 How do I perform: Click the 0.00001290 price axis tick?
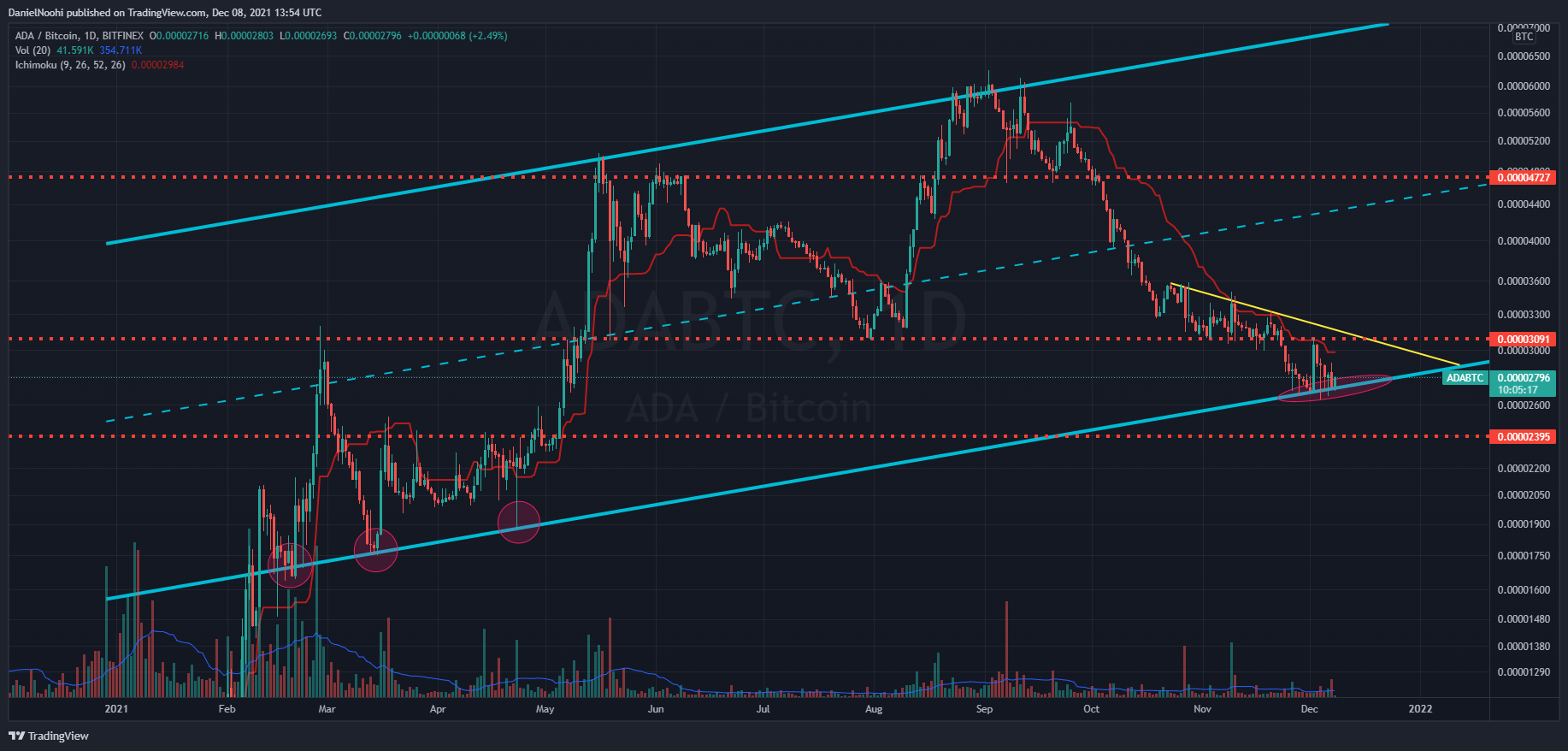[1524, 672]
